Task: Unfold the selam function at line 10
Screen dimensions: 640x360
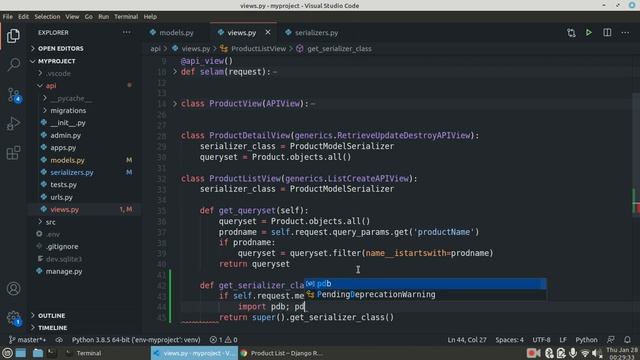Action: pyautogui.click(x=175, y=71)
